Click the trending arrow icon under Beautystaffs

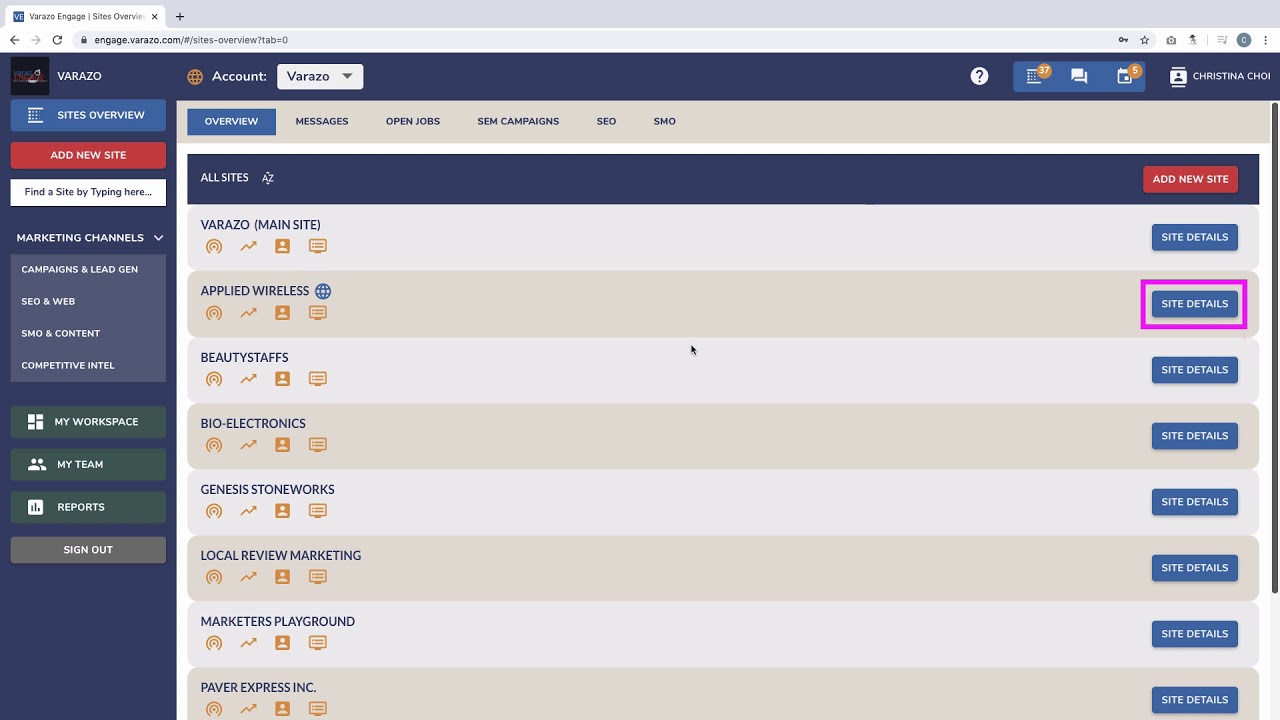[x=248, y=378]
